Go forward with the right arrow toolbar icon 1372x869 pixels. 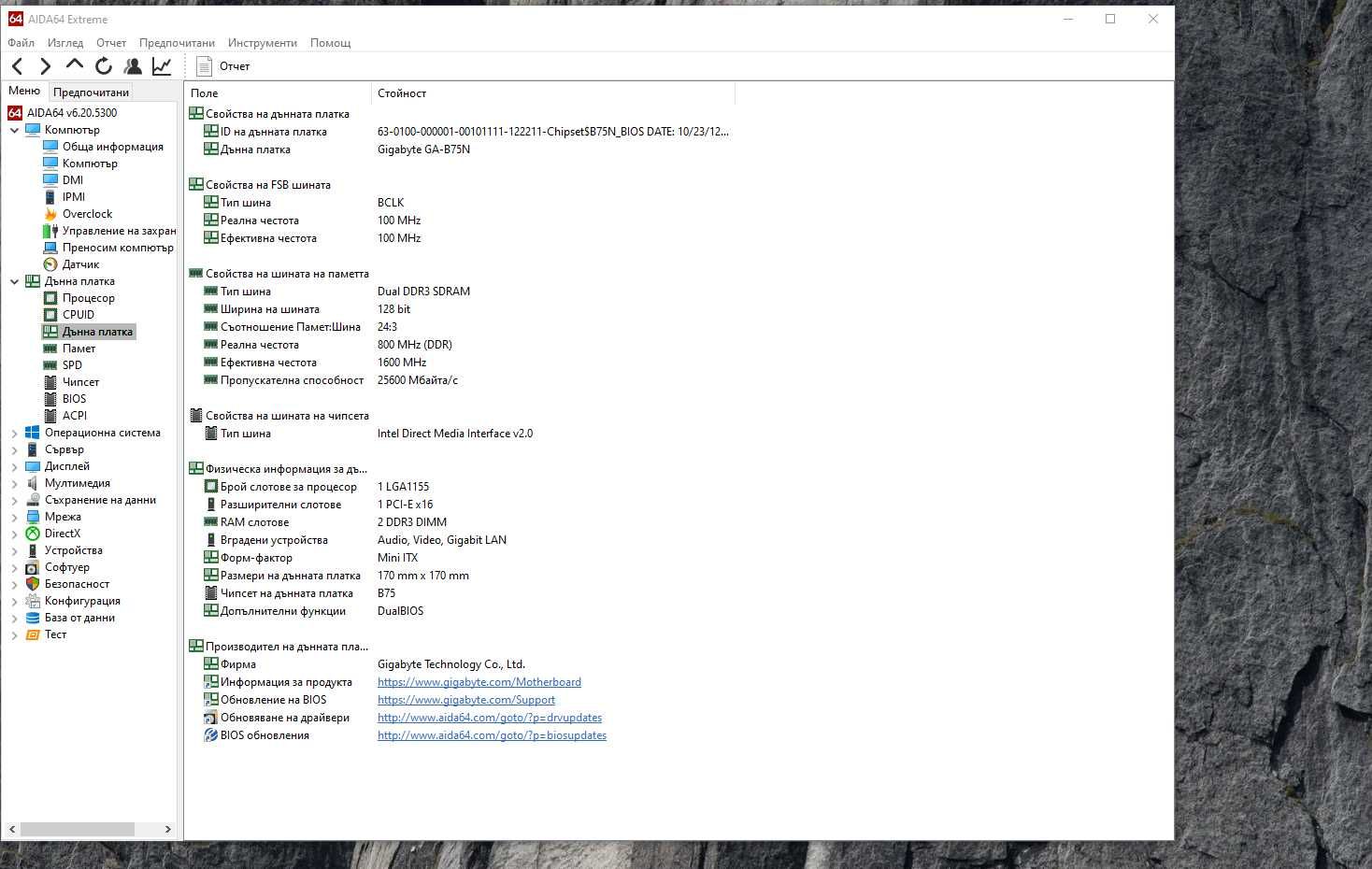(x=45, y=66)
